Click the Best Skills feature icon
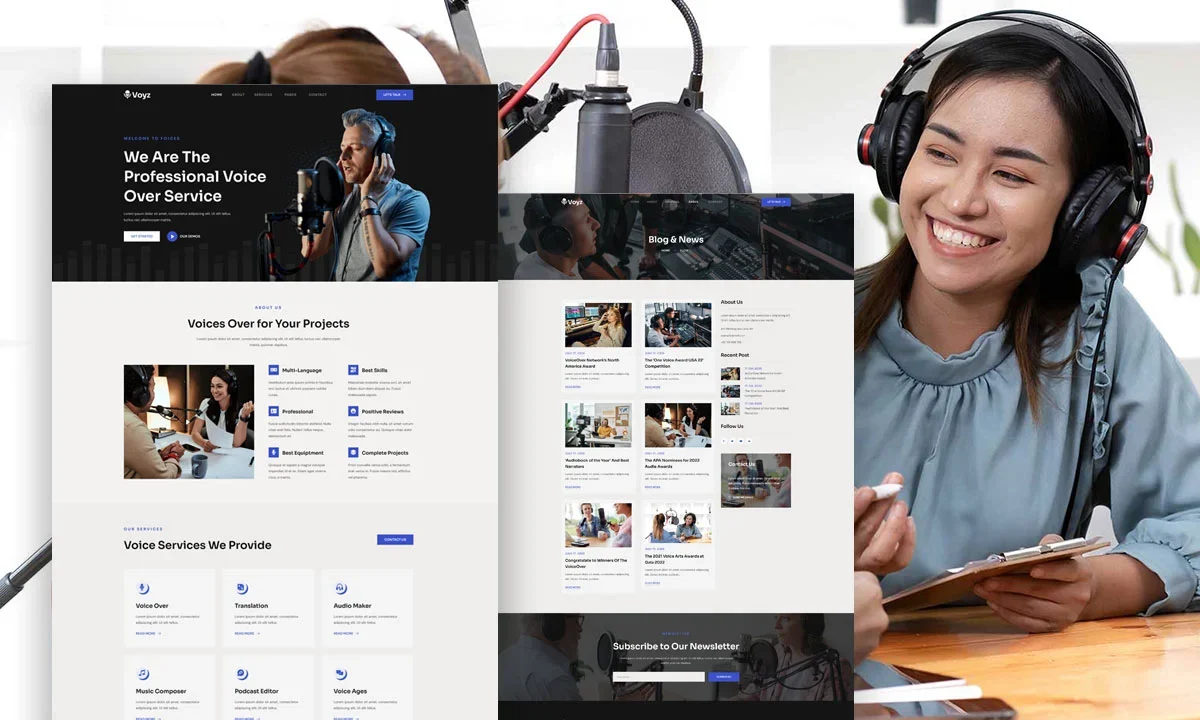 (x=353, y=370)
